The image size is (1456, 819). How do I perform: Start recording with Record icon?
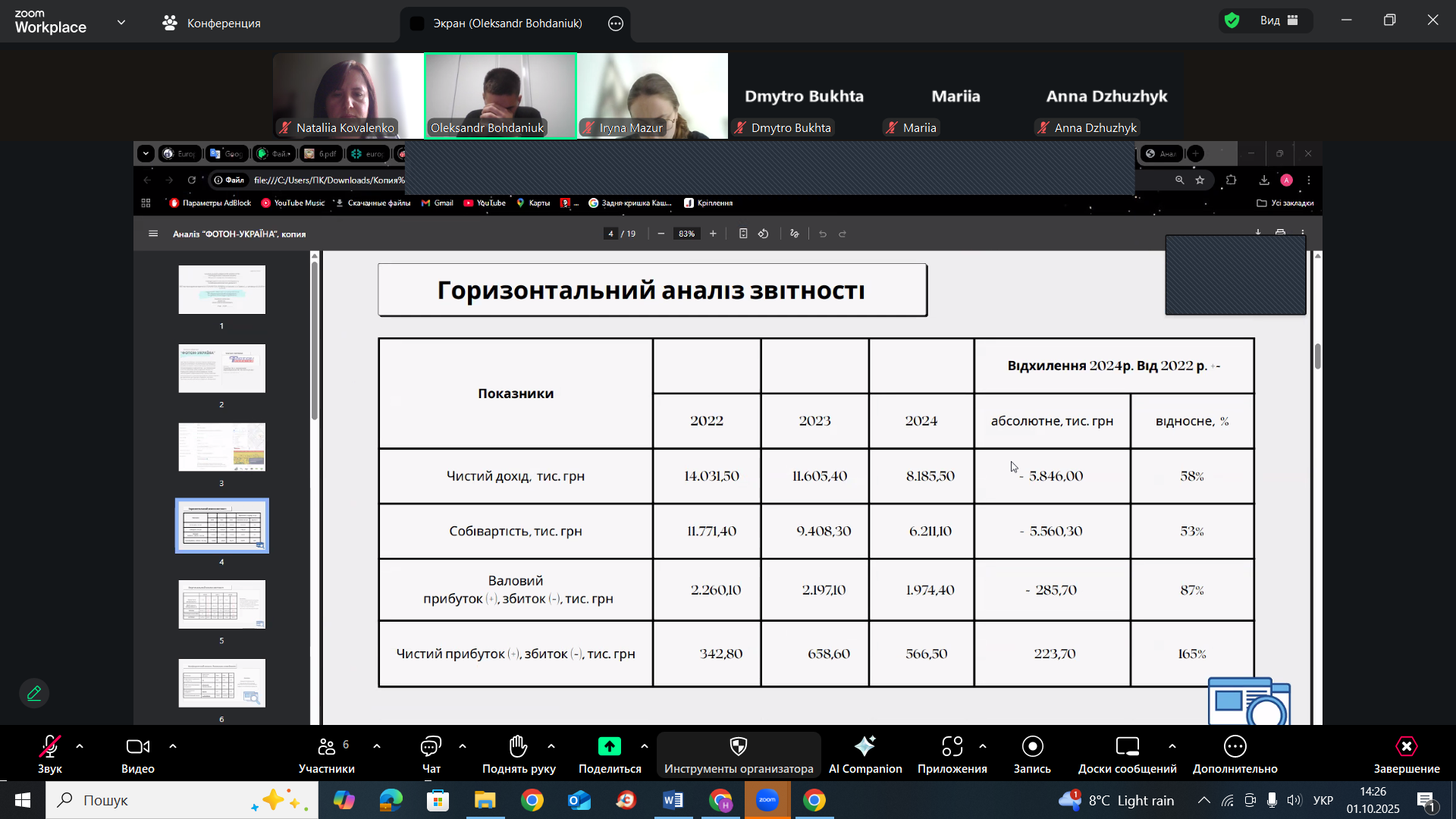1032,747
